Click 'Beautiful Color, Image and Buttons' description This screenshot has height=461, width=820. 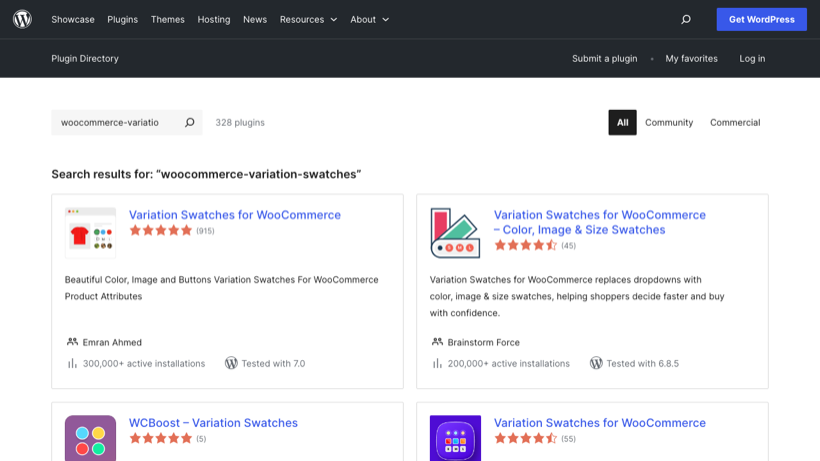tap(222, 288)
